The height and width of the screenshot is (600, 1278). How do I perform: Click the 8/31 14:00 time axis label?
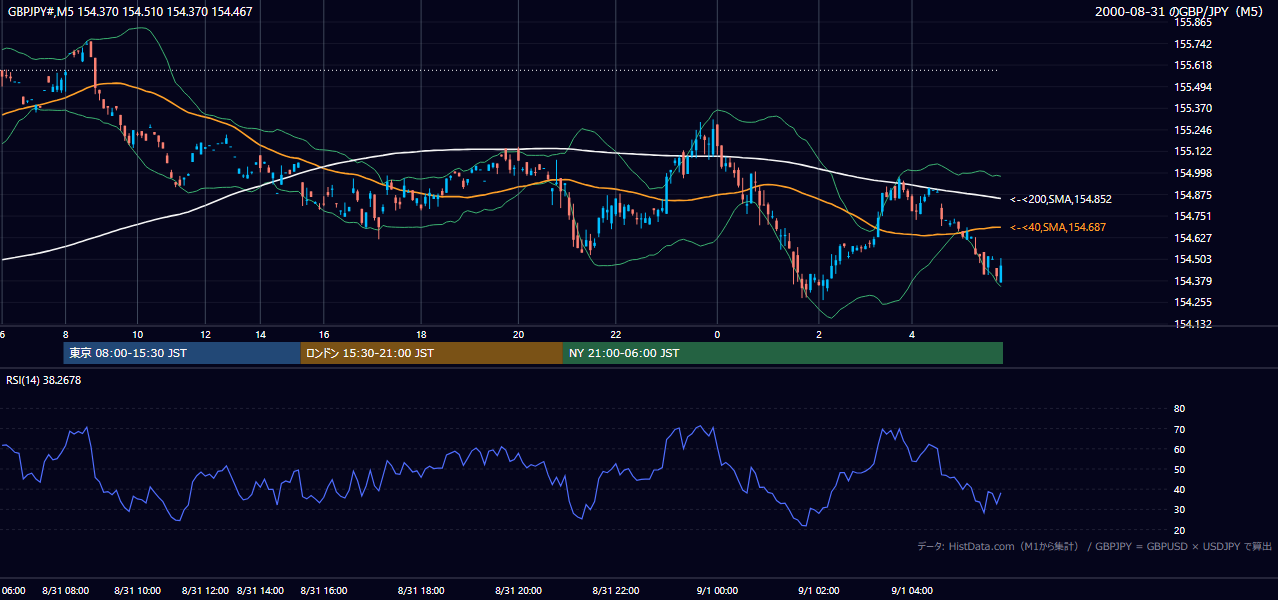coord(259,591)
